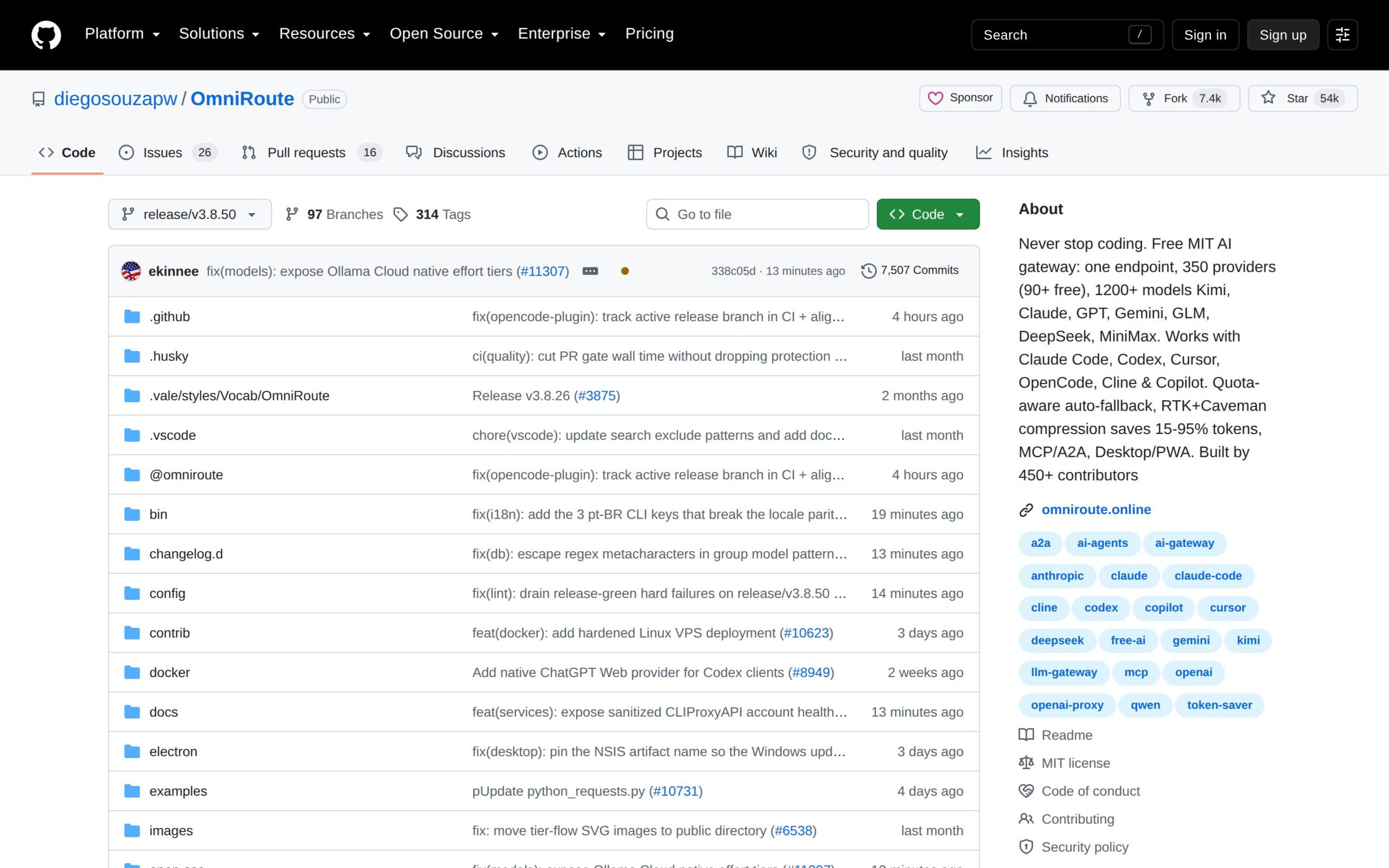Screen dimensions: 1389x868
Task: Open the Pull requests tab
Action: tap(311, 152)
